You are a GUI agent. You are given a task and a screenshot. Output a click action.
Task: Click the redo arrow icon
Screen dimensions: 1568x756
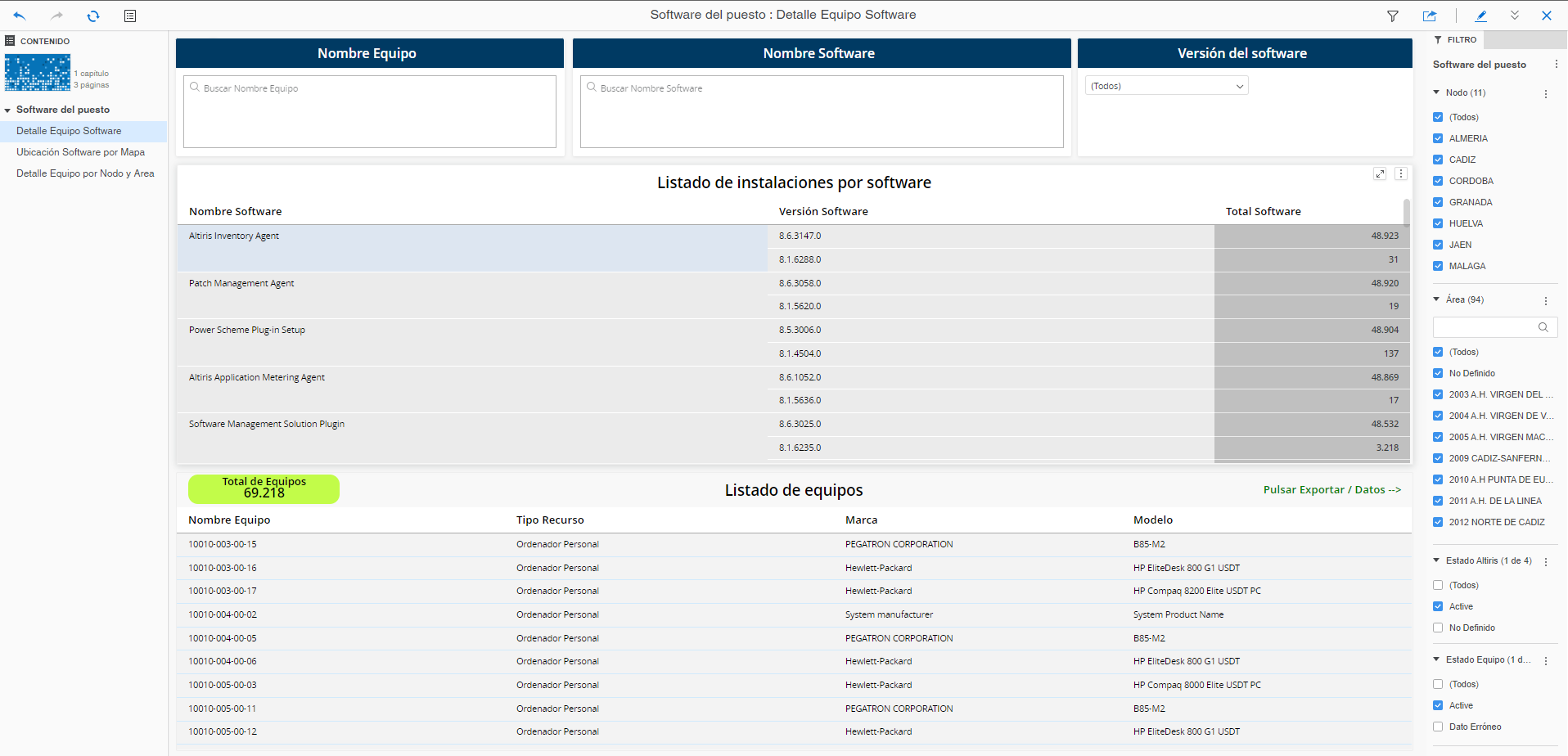point(56,16)
